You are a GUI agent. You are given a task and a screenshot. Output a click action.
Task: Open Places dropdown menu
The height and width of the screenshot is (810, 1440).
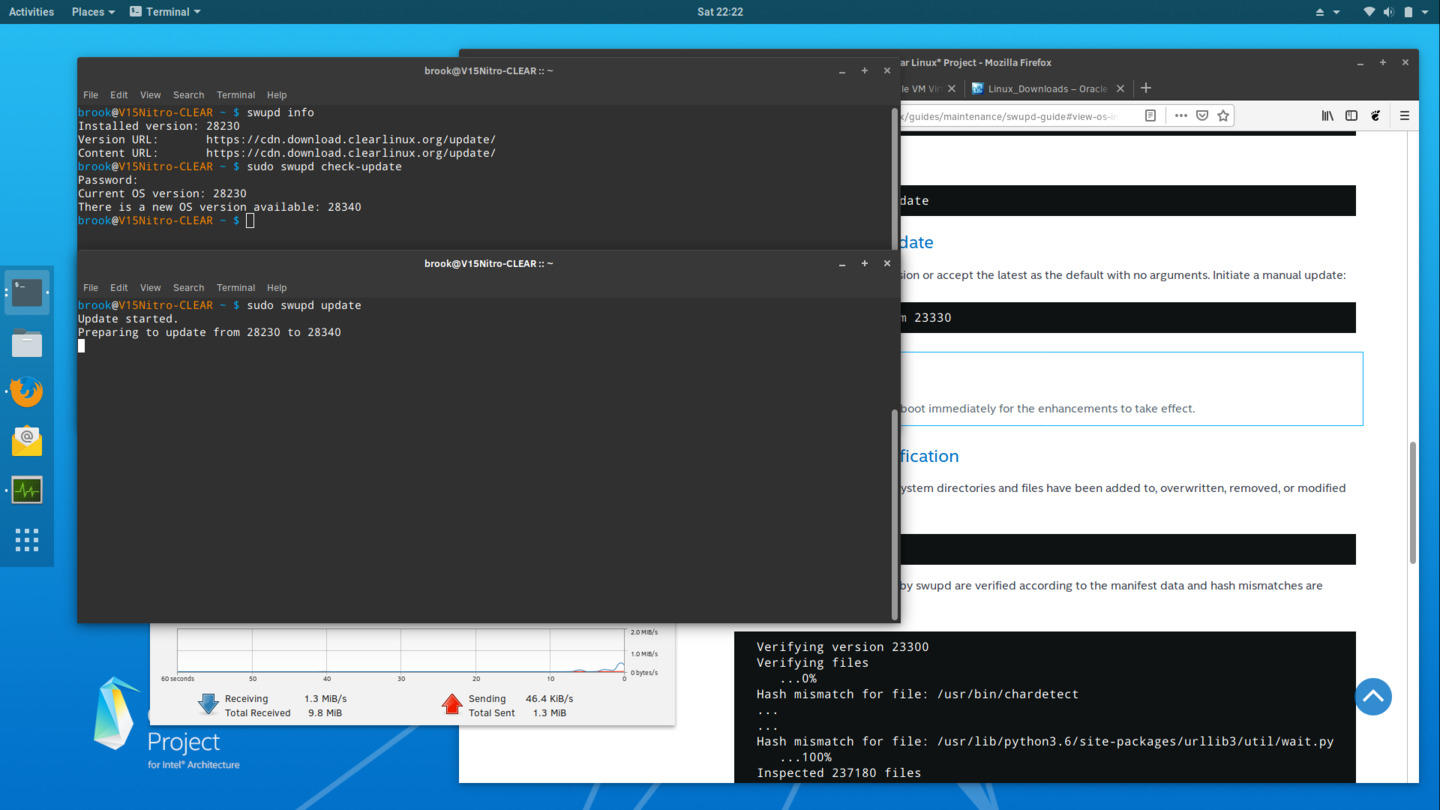[93, 12]
